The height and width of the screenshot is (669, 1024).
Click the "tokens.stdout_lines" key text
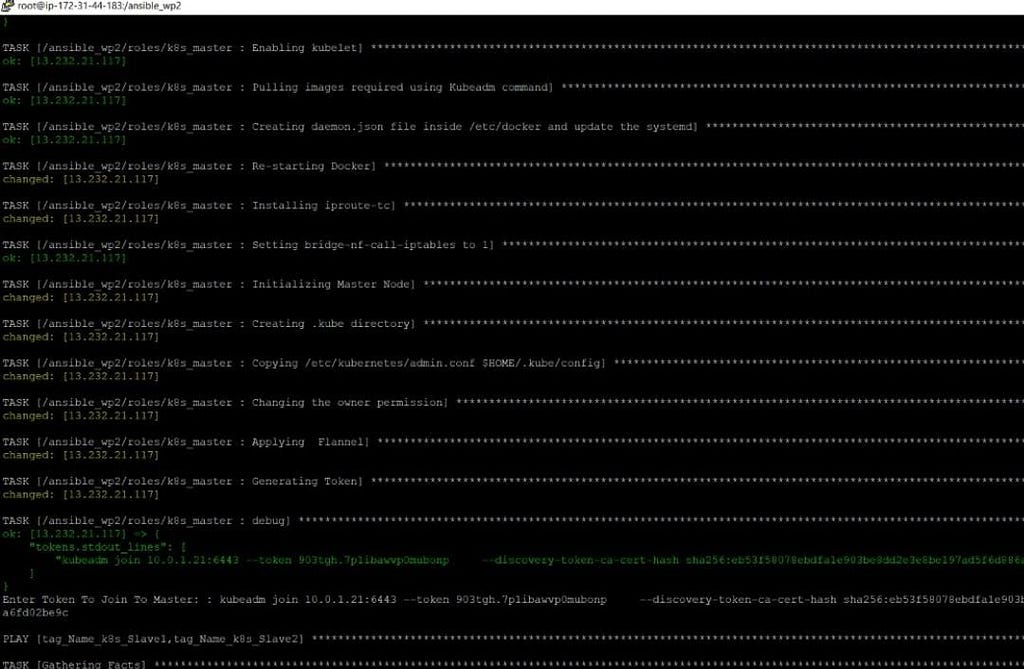click(x=97, y=547)
